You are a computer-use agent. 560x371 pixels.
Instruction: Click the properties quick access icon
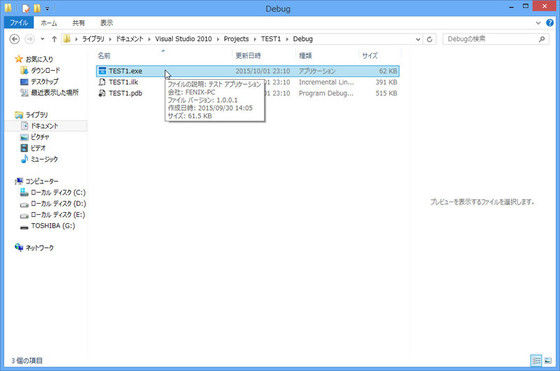point(26,8)
